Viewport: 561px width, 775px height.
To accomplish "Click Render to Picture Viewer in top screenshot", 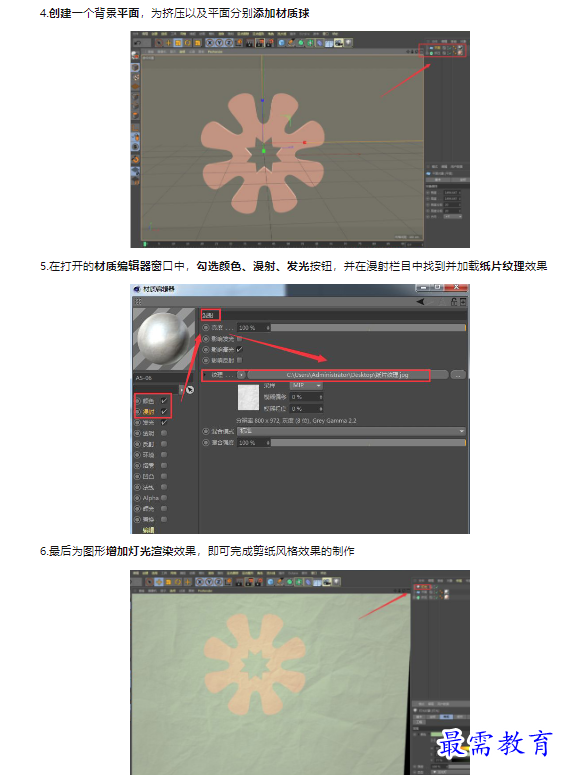I will pyautogui.click(x=259, y=43).
